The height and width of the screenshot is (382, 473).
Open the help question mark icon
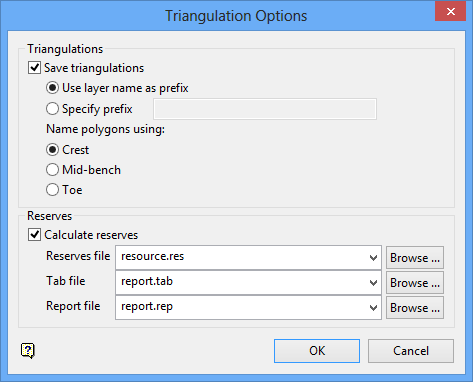(28, 351)
